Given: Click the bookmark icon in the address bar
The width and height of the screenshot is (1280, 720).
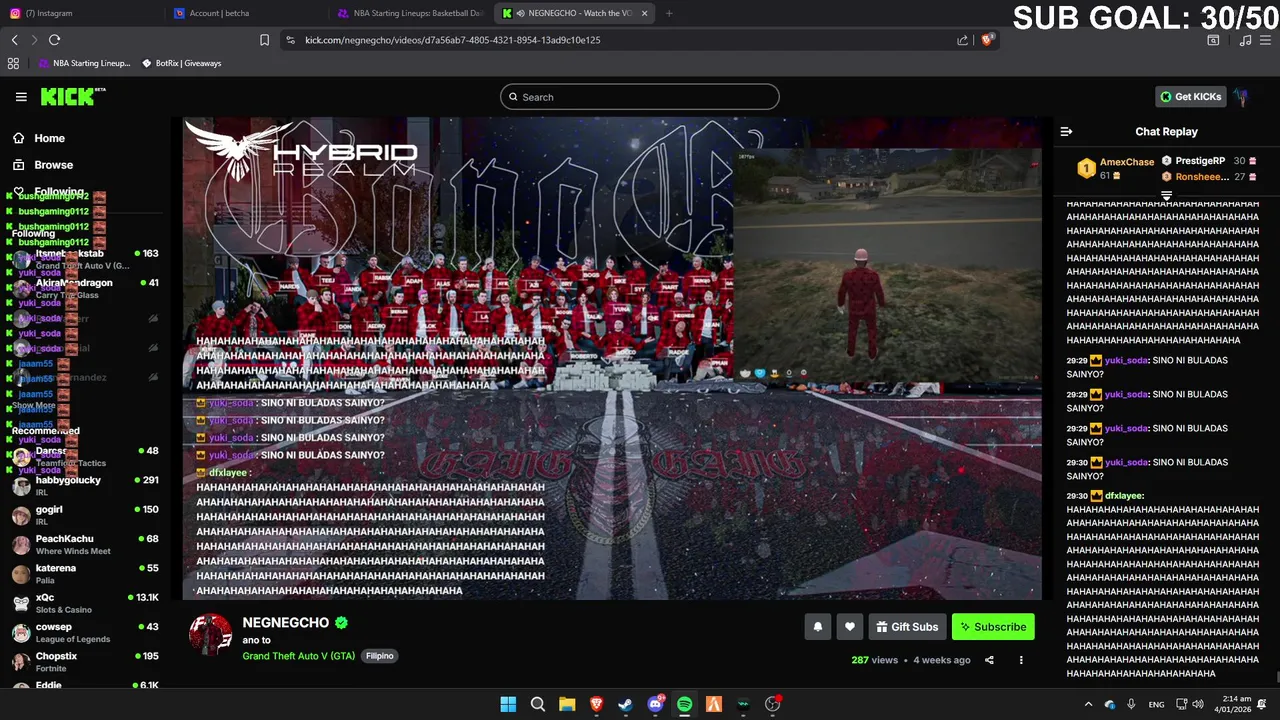Looking at the screenshot, I should tap(264, 40).
